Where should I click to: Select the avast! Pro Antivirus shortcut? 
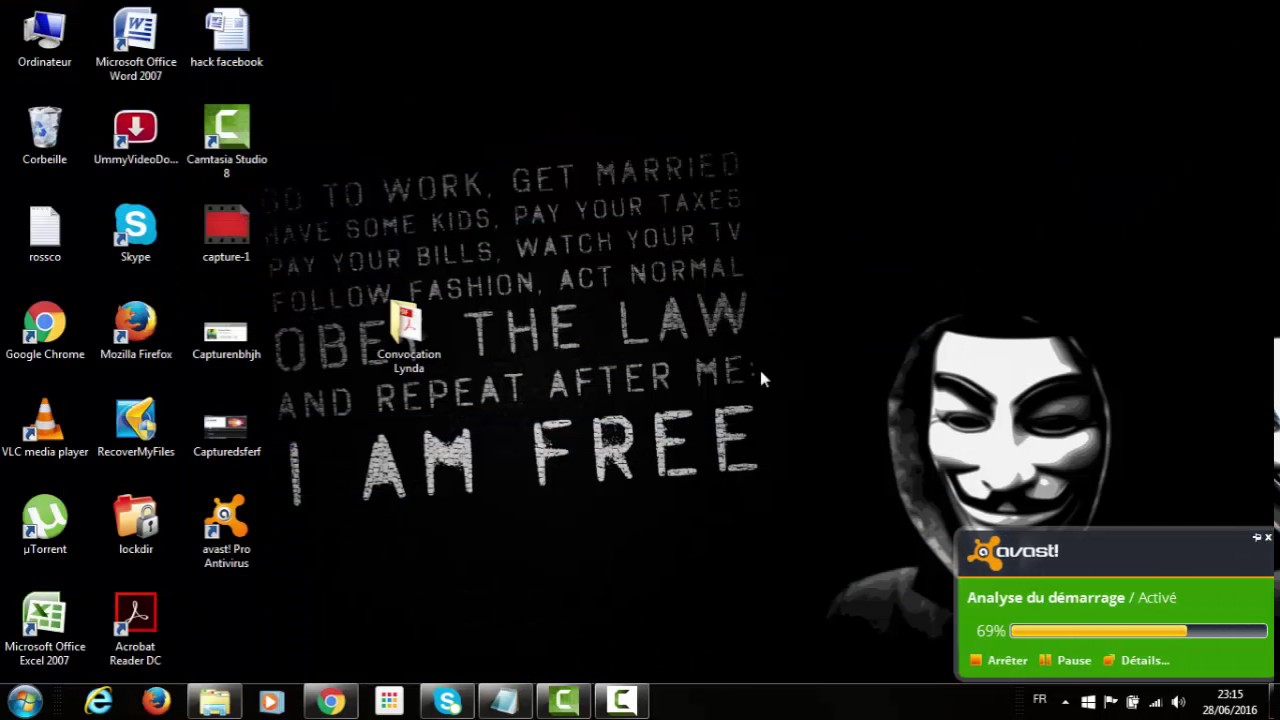tap(227, 532)
